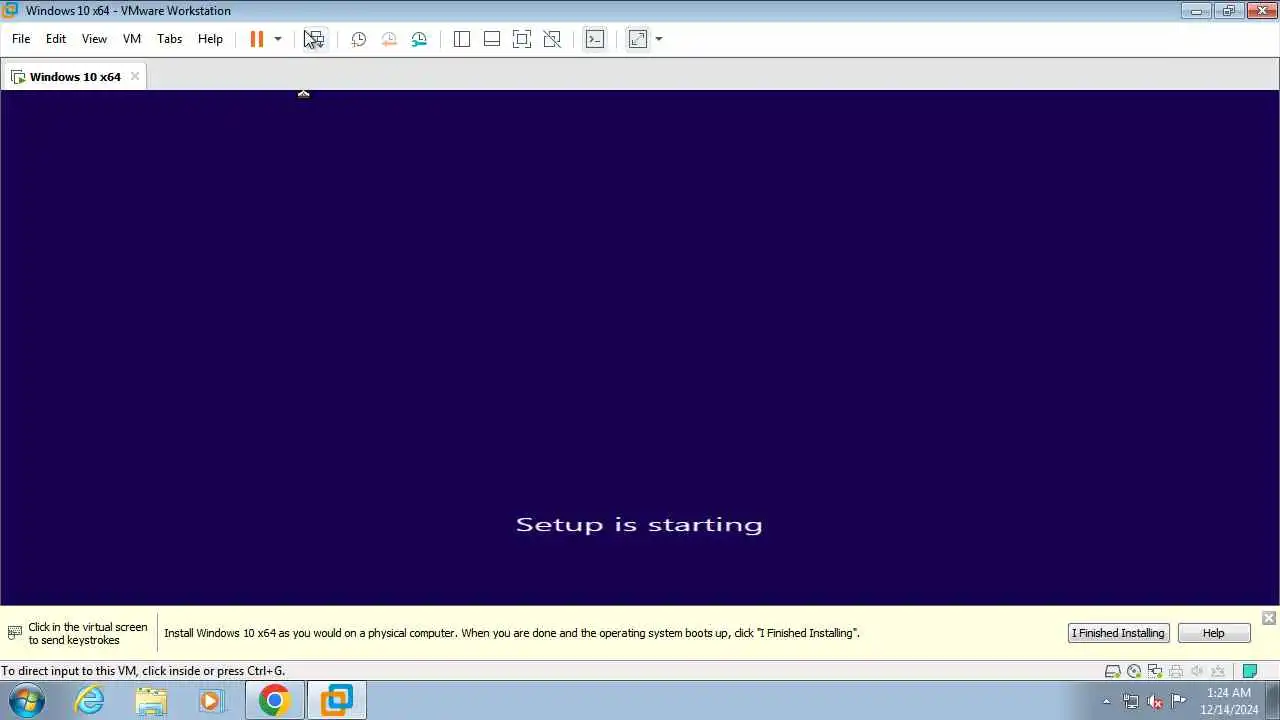Revert virtual machine to previous snapshot icon
The height and width of the screenshot is (720, 1280).
pyautogui.click(x=389, y=39)
